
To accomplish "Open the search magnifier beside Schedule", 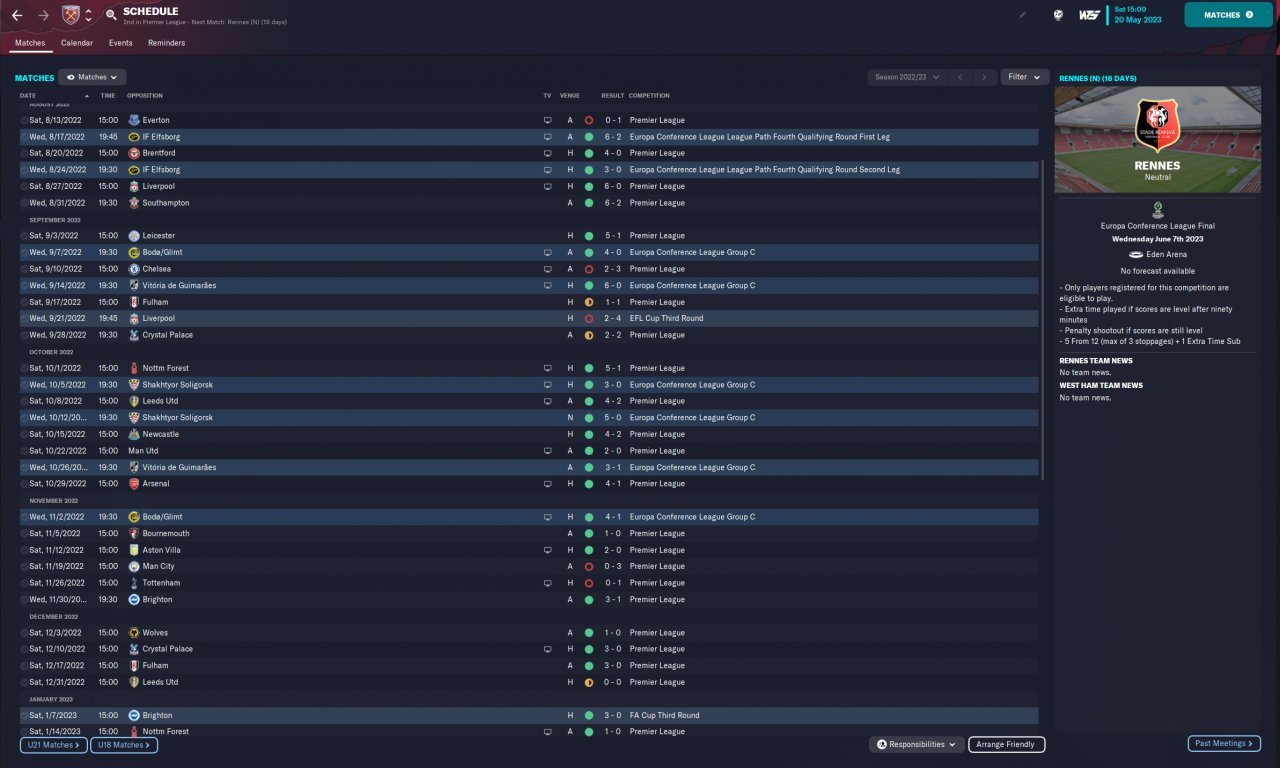I will click(110, 15).
